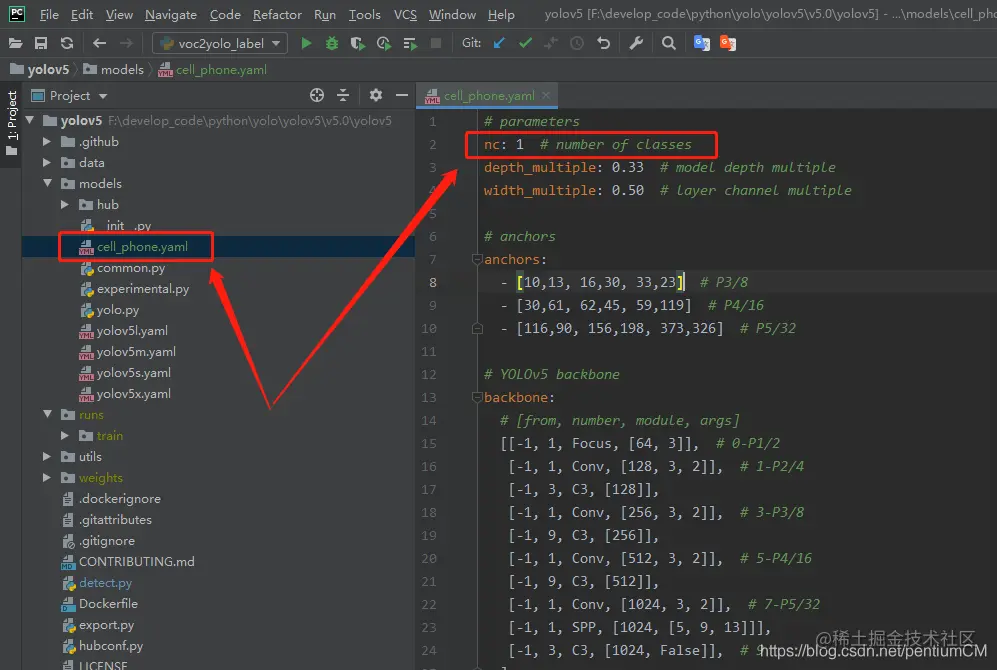Screen dimensions: 997x670
Task: Open the voc2yolo_label run configuration dropdown
Action: (220, 43)
